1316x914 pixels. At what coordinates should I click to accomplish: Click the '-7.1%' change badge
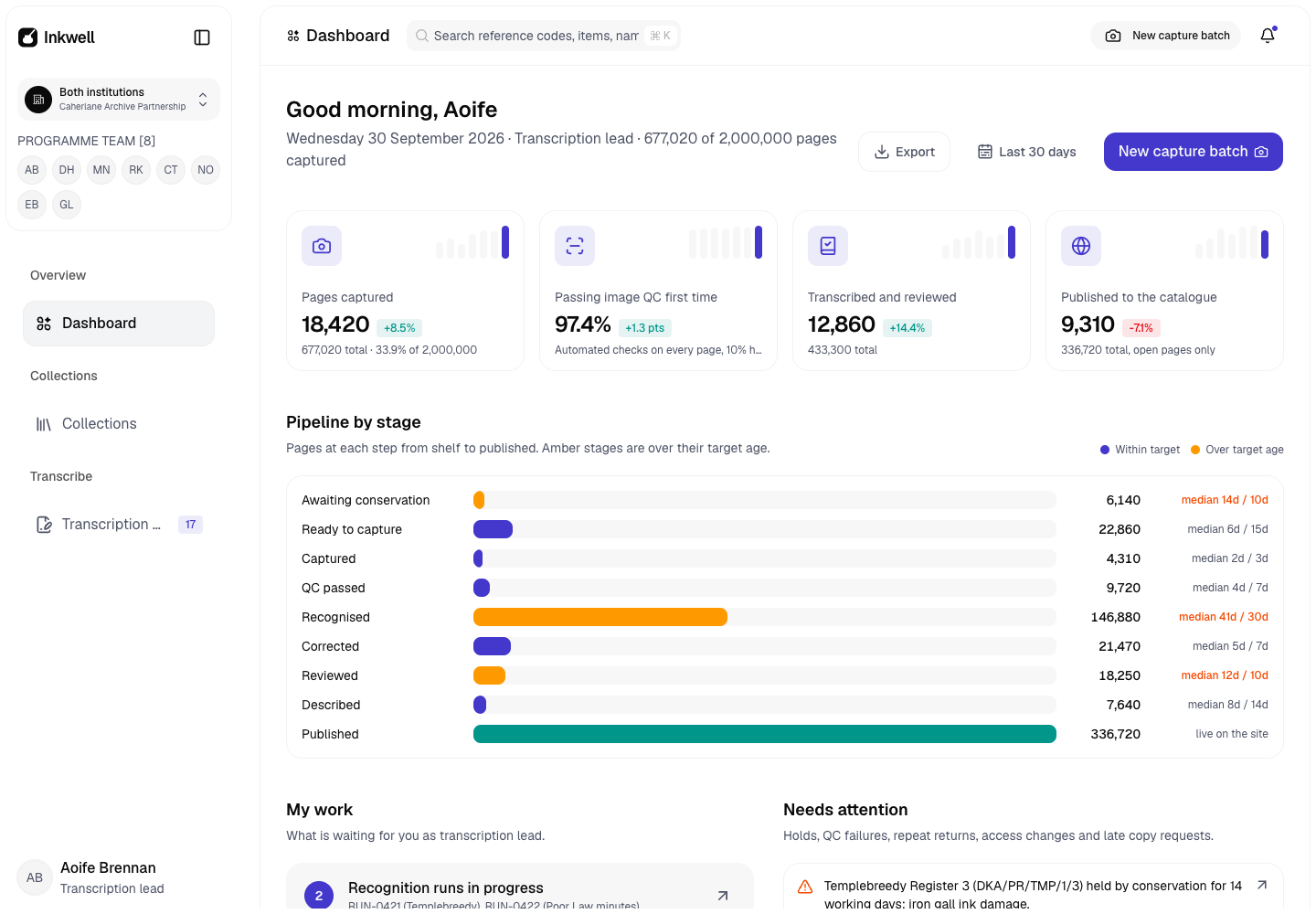click(1141, 328)
